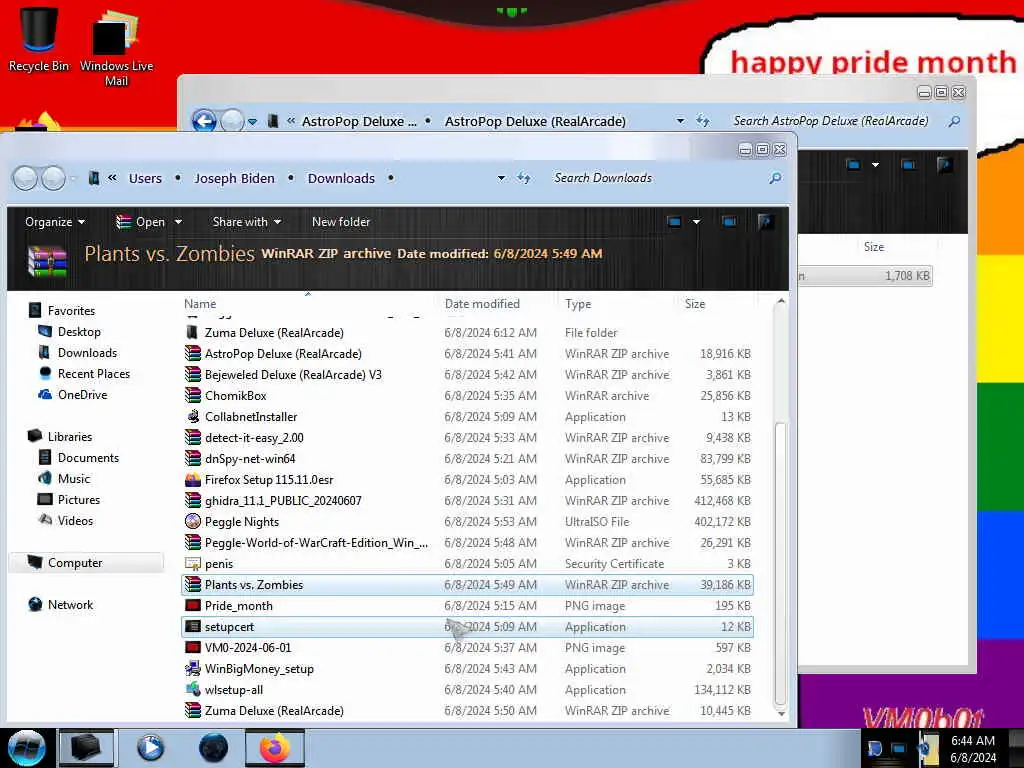Click the Start orb on taskbar

pos(26,748)
